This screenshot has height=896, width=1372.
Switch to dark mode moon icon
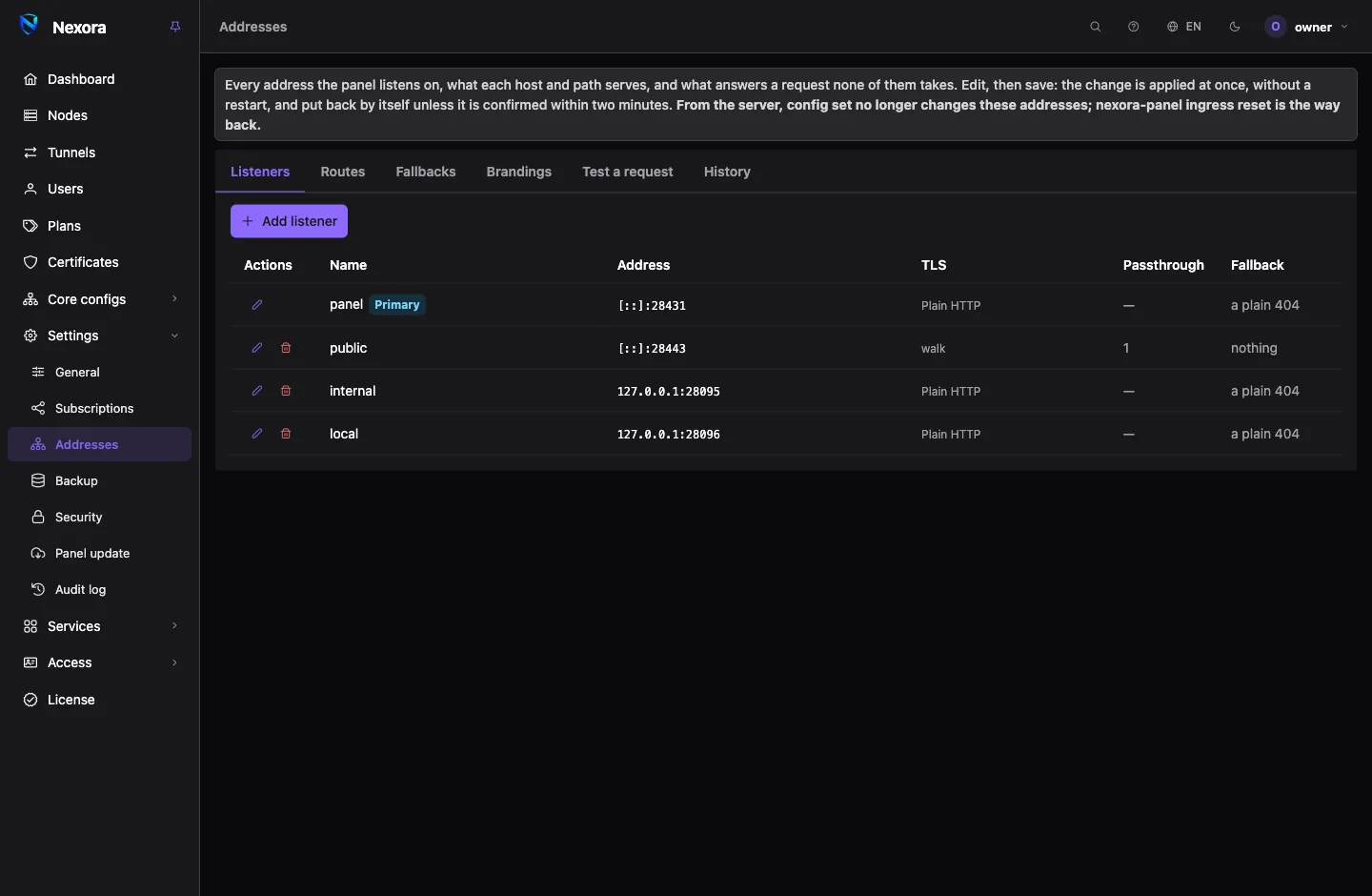(x=1235, y=27)
